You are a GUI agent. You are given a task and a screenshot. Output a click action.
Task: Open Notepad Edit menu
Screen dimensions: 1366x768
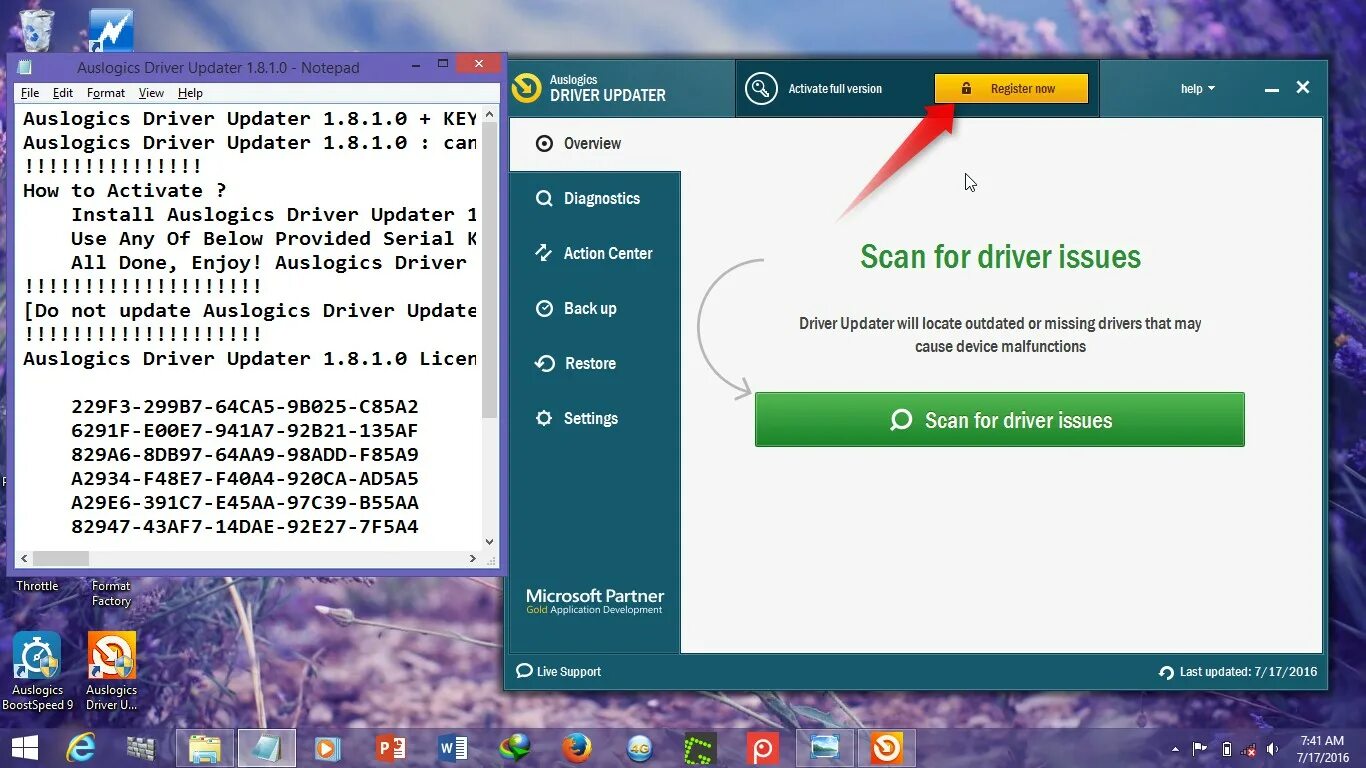click(x=63, y=93)
